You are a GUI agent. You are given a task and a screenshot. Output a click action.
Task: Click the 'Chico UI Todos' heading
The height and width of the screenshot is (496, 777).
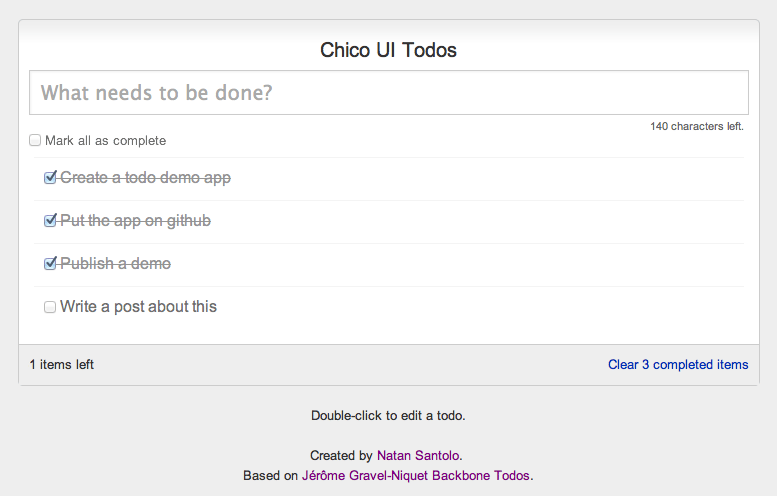(x=388, y=50)
